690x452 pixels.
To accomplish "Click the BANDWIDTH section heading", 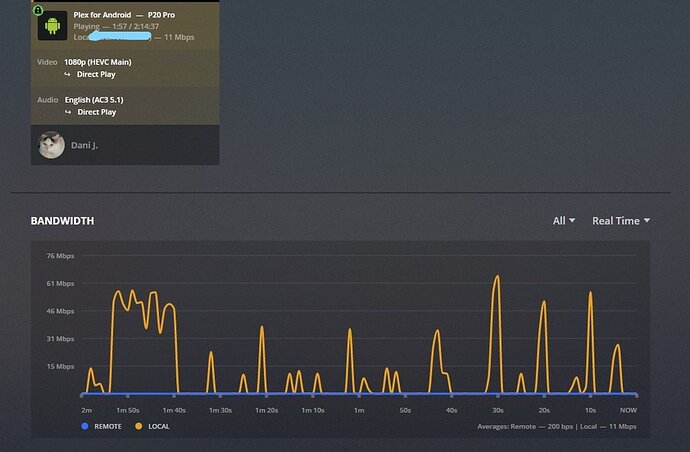I will (x=62, y=220).
